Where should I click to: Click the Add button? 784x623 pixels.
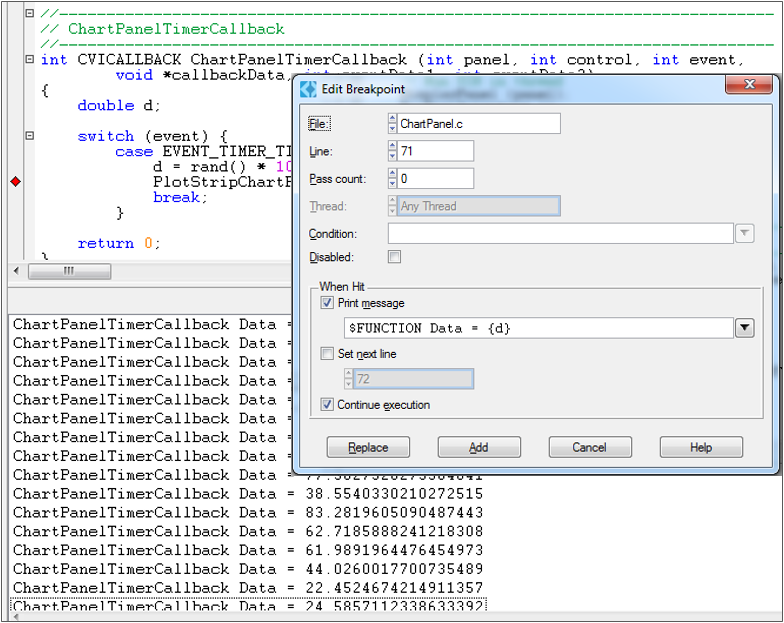pos(479,447)
